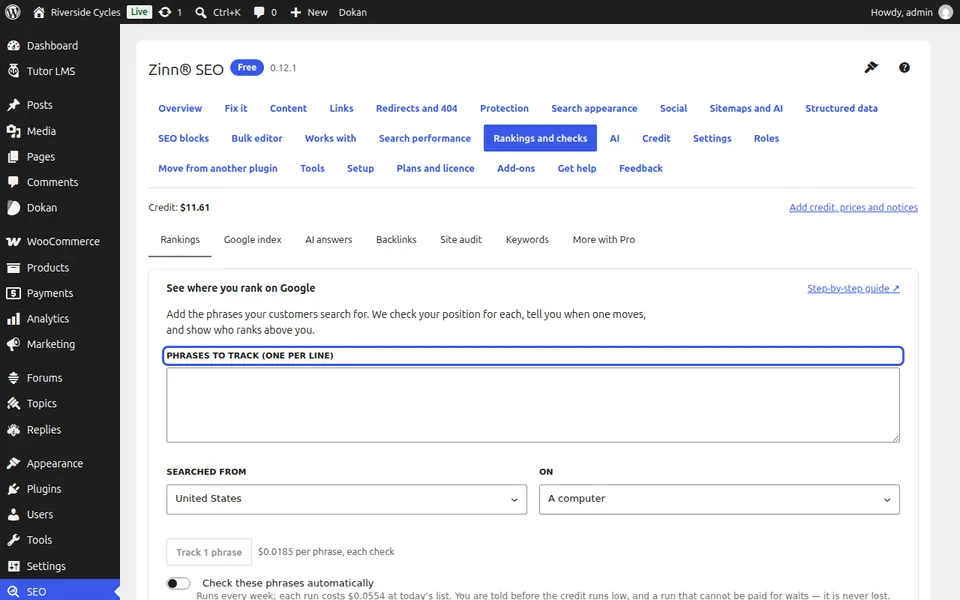960x600 pixels.
Task: Open the Get help tab
Action: (577, 168)
